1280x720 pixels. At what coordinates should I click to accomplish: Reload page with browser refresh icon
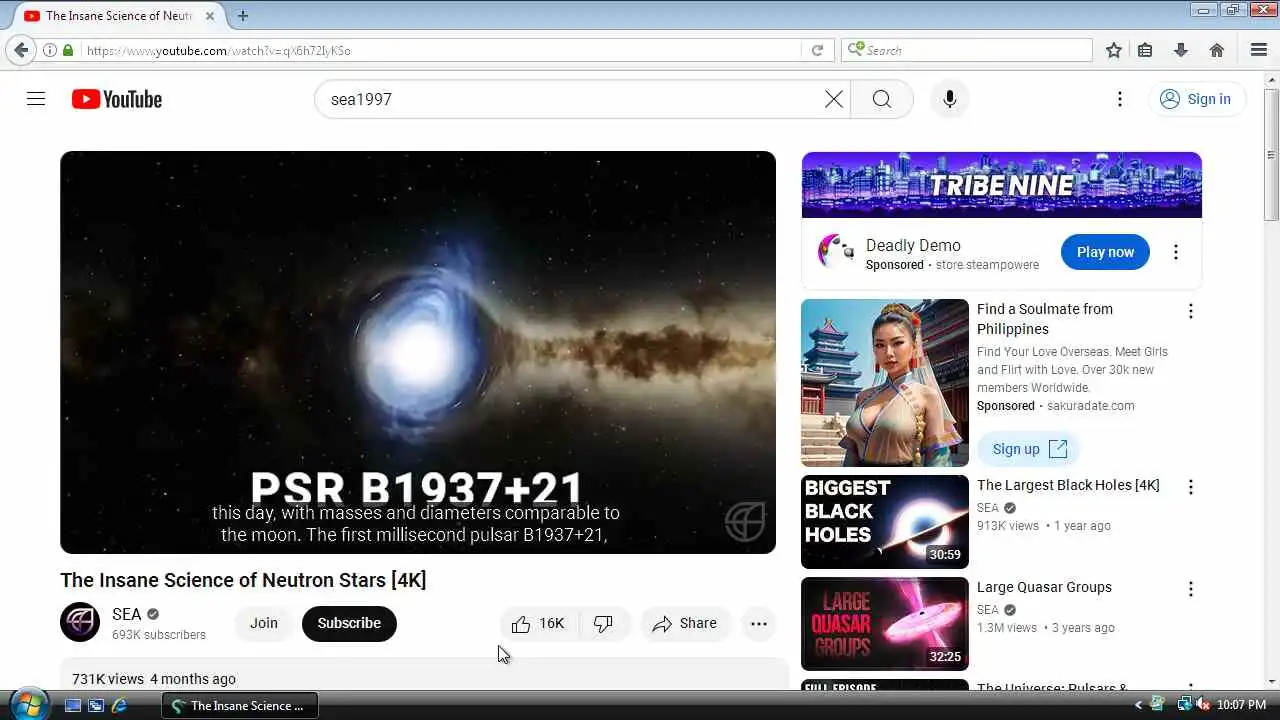coord(817,50)
